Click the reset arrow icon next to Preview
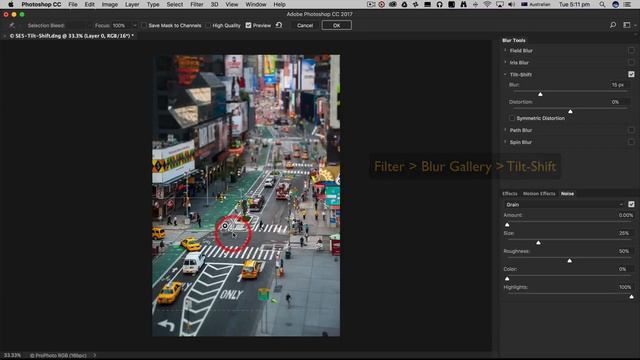The image size is (640, 360). pyautogui.click(x=279, y=25)
